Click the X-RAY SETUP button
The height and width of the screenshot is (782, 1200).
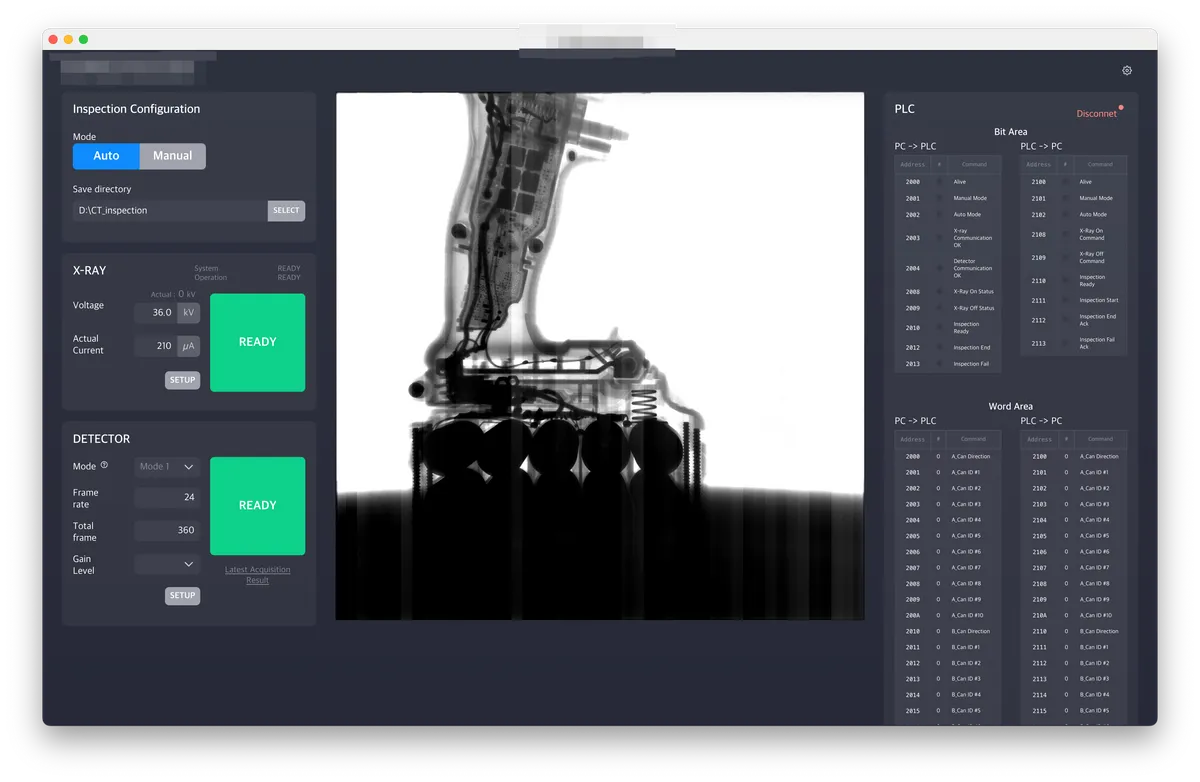[182, 380]
